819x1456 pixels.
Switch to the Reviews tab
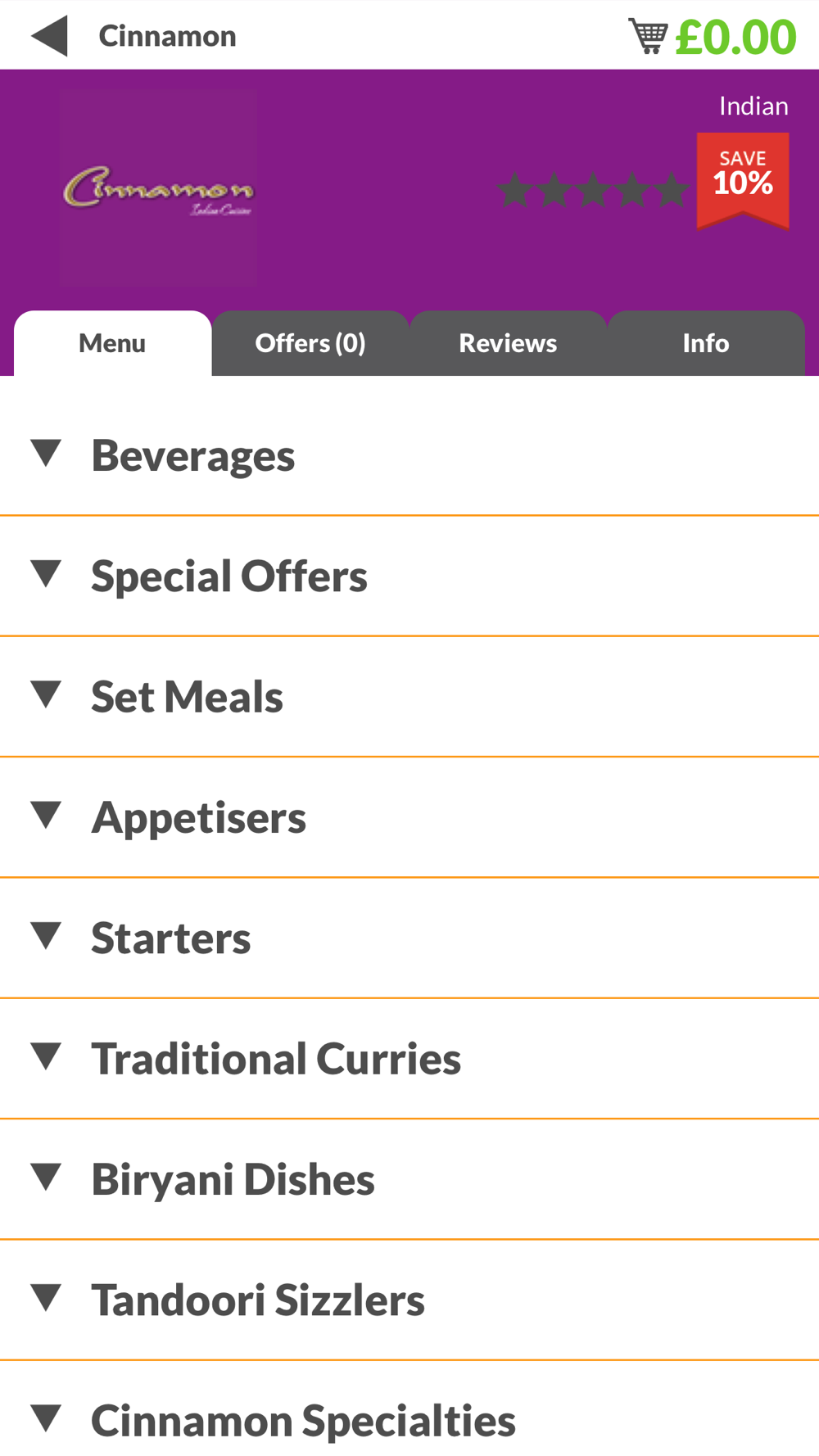tap(508, 343)
